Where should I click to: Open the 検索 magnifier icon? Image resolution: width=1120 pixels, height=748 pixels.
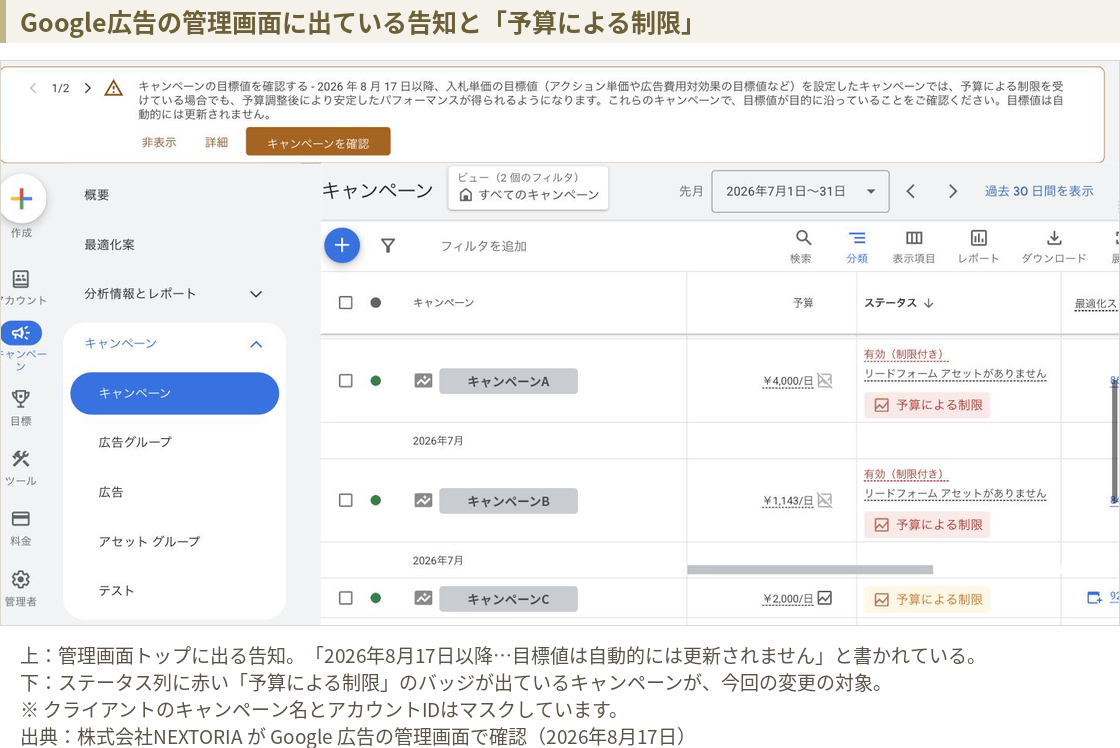803,238
